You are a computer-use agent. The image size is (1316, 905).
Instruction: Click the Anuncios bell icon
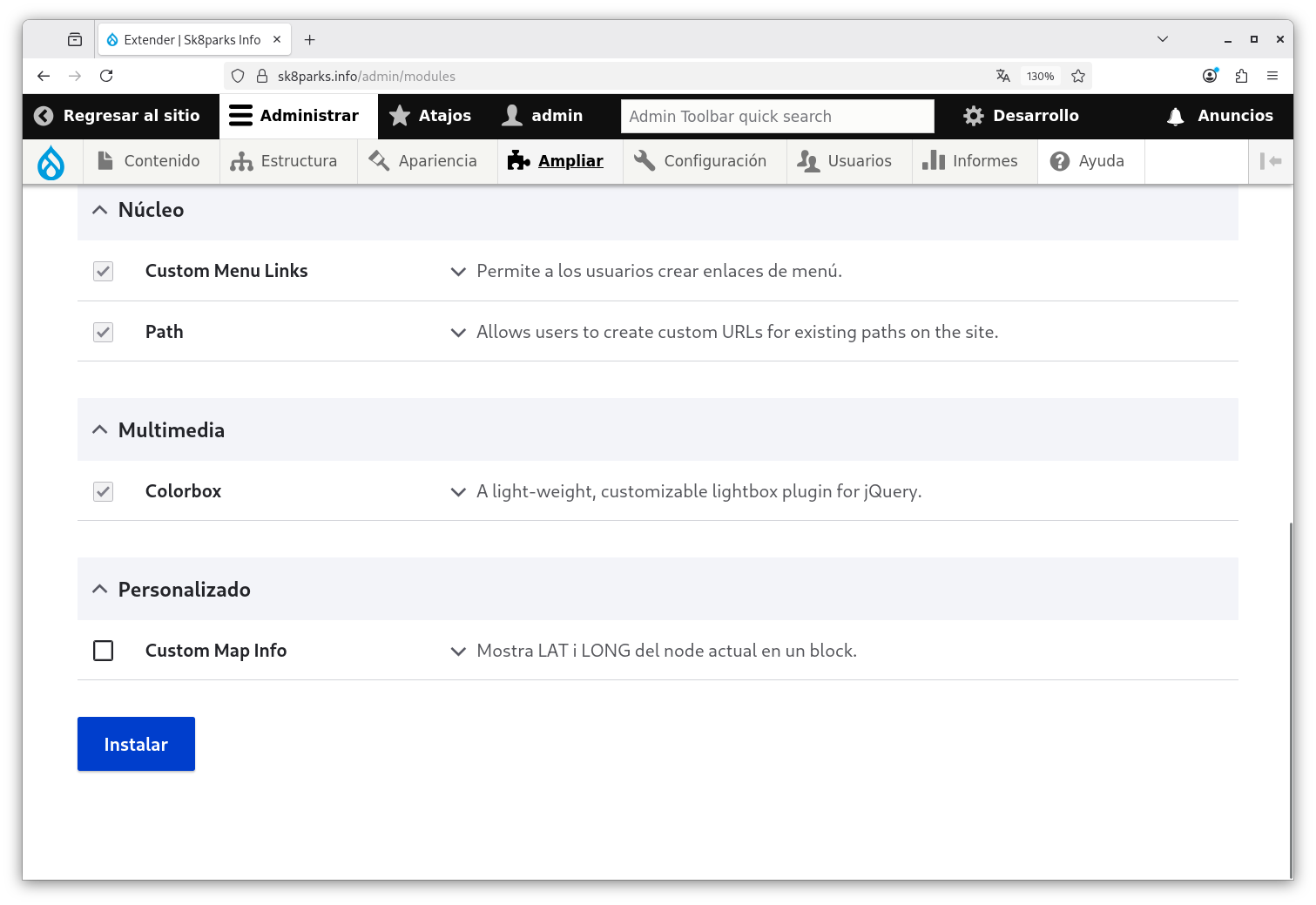pos(1175,116)
